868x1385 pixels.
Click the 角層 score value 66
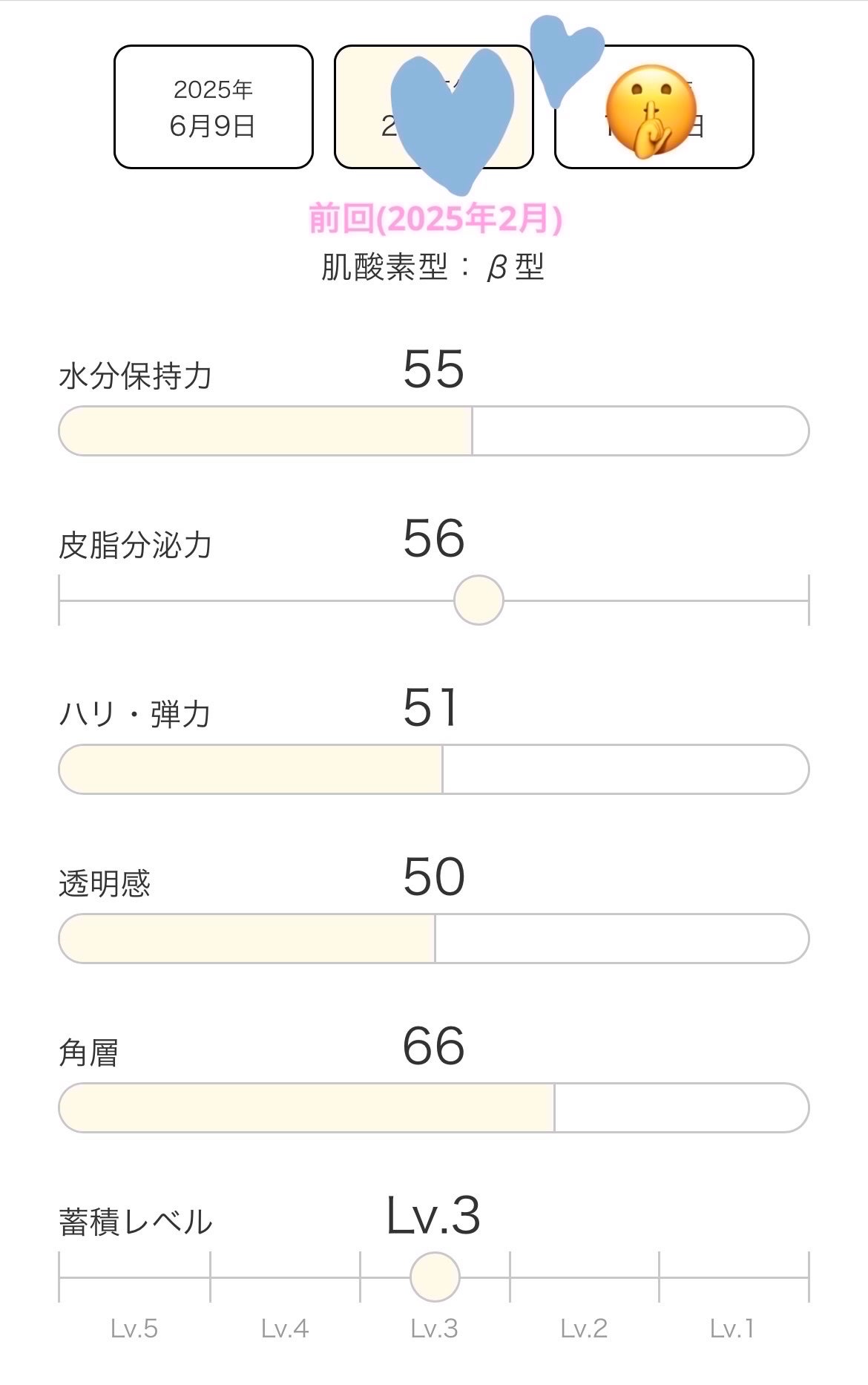click(433, 1047)
